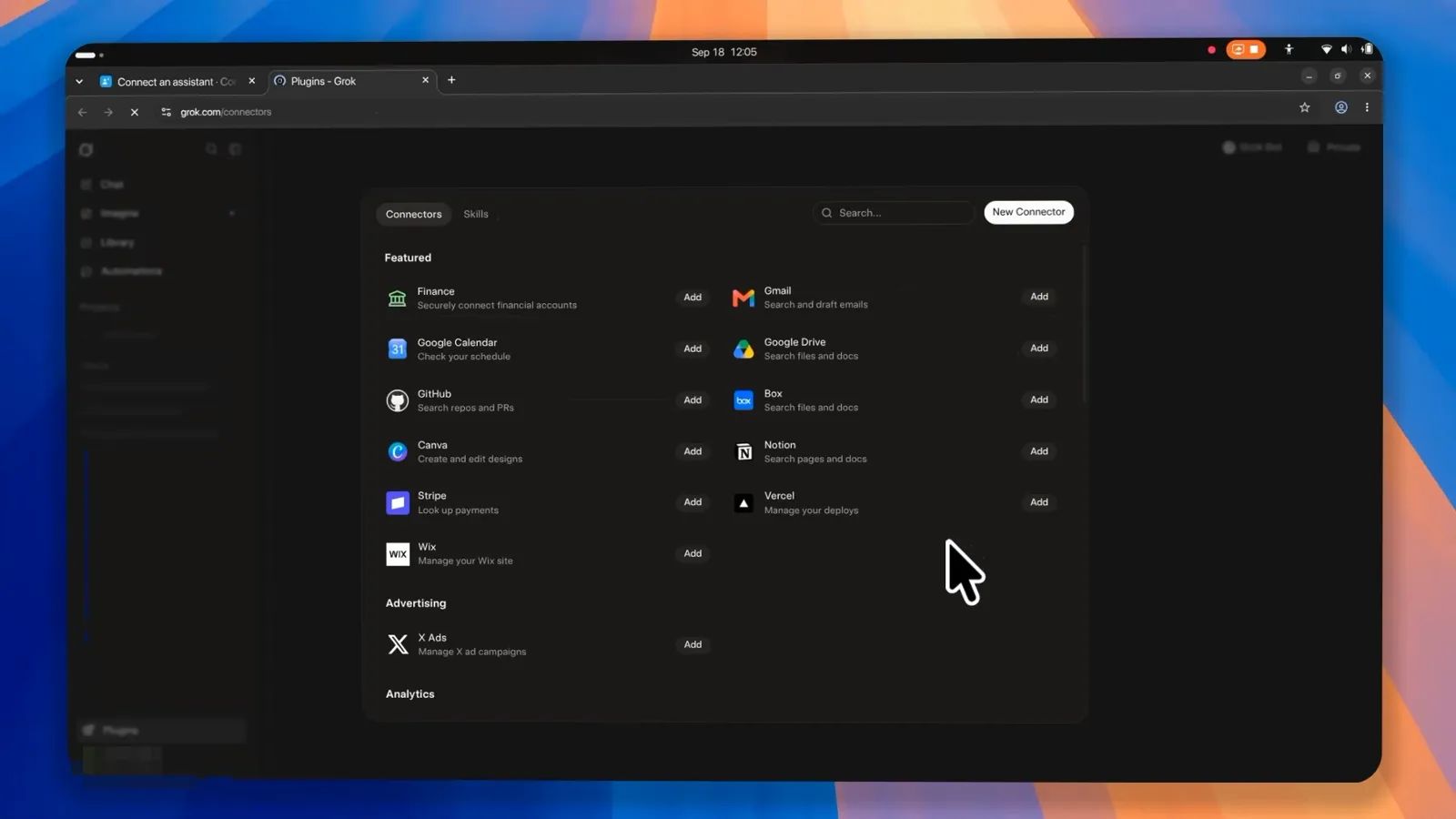Select the Plugins - Grok browser tab

click(352, 81)
